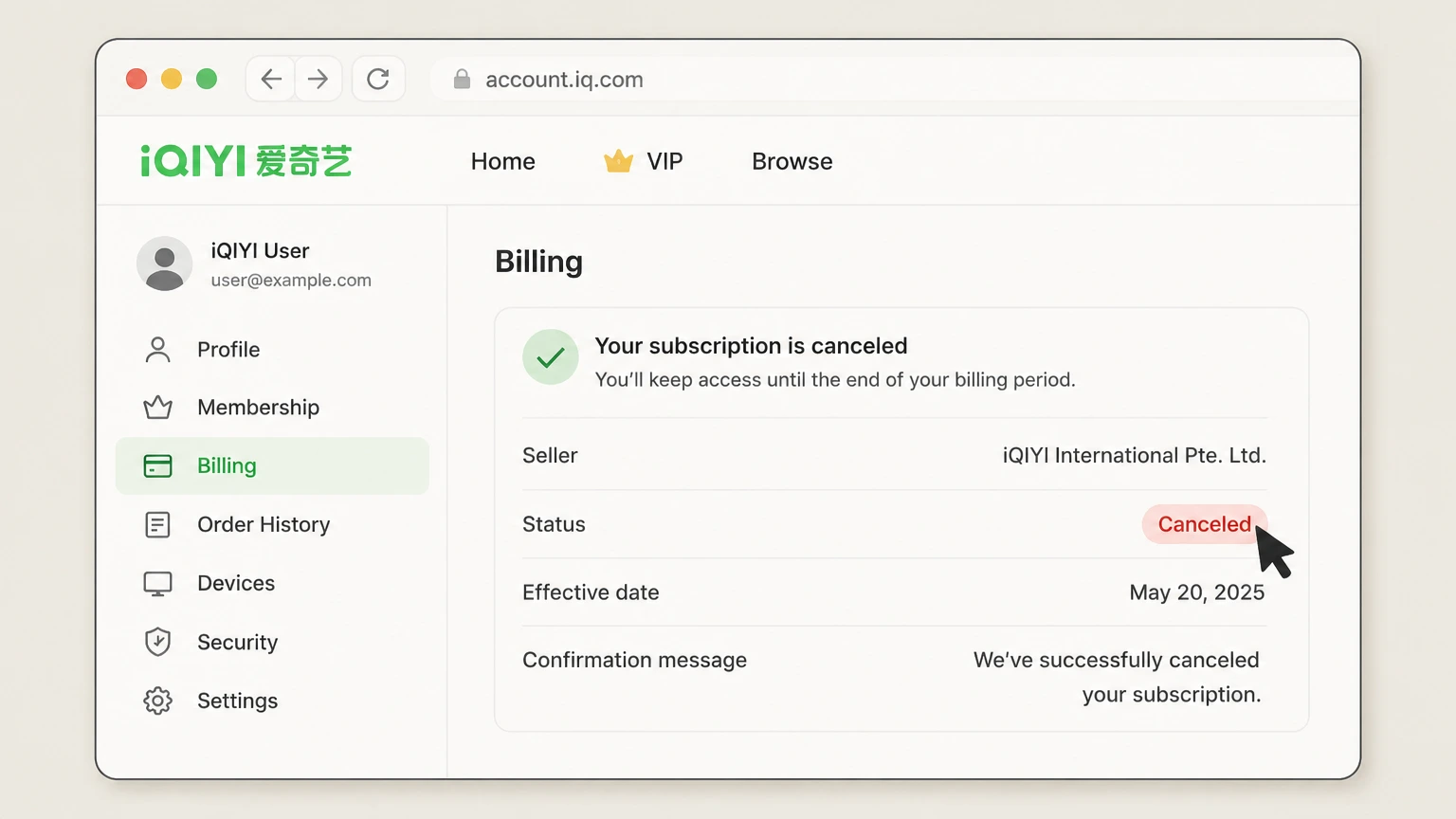The image size is (1456, 819).
Task: Click the user avatar picture
Action: (x=164, y=264)
